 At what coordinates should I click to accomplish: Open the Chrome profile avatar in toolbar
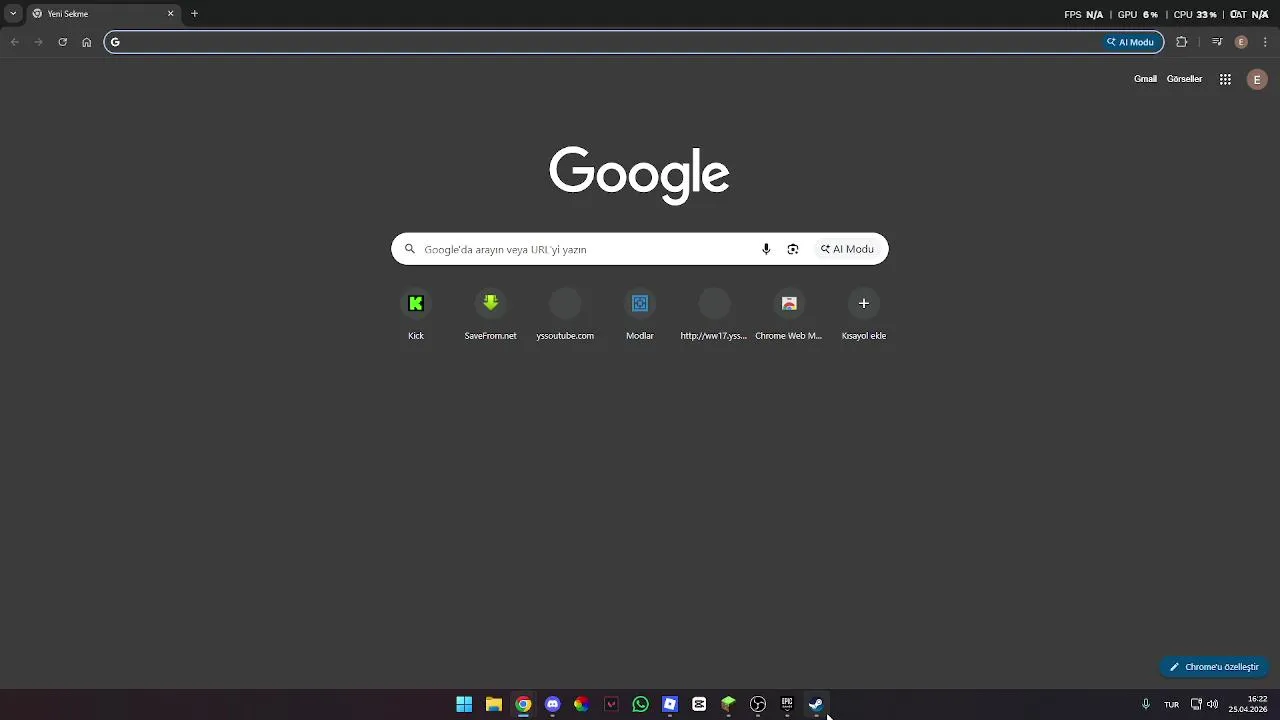1241,42
